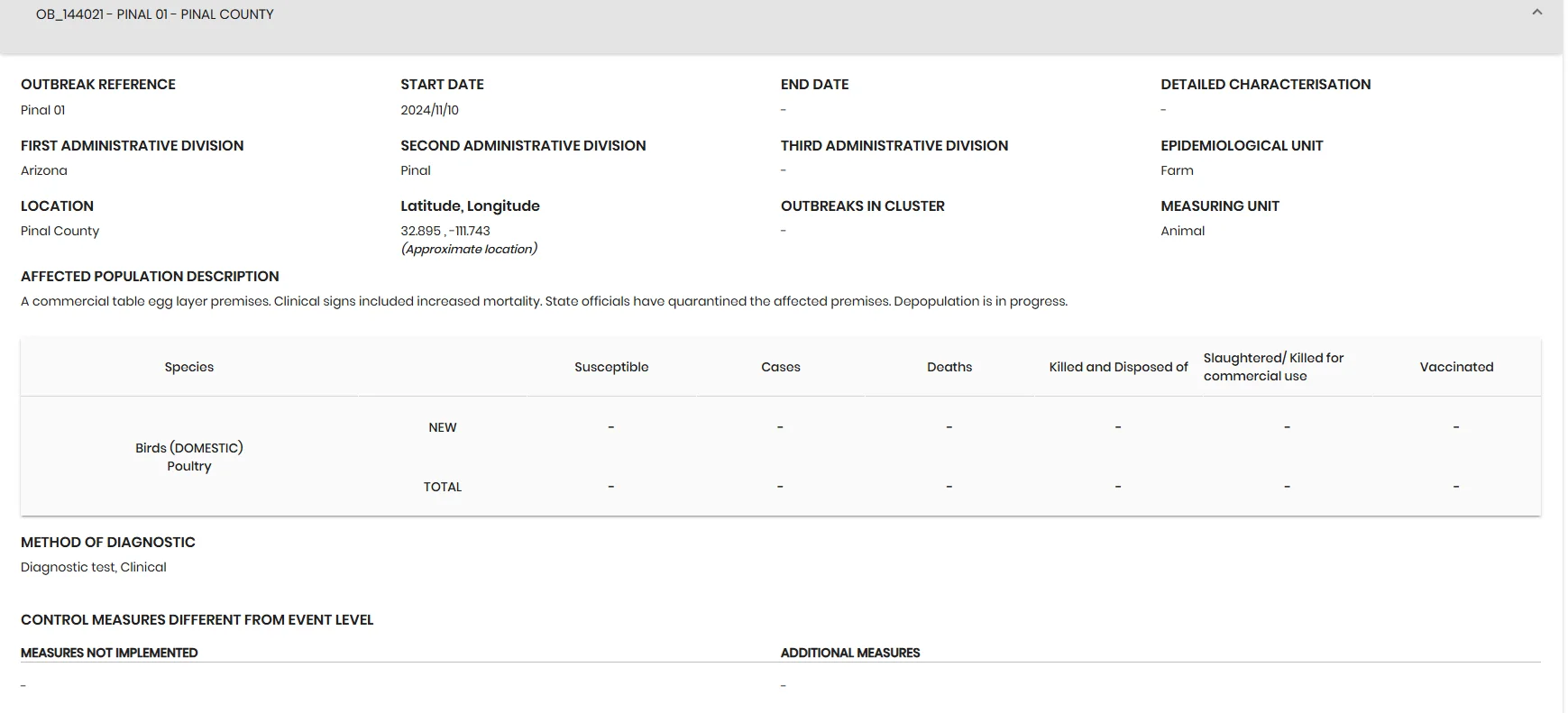Click the TOTAL row label

pos(443,487)
